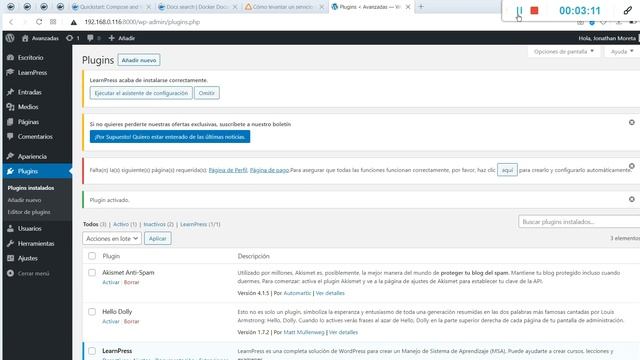This screenshot has width=640, height=360.
Task: Open Herramientas menu
Action: [37, 243]
